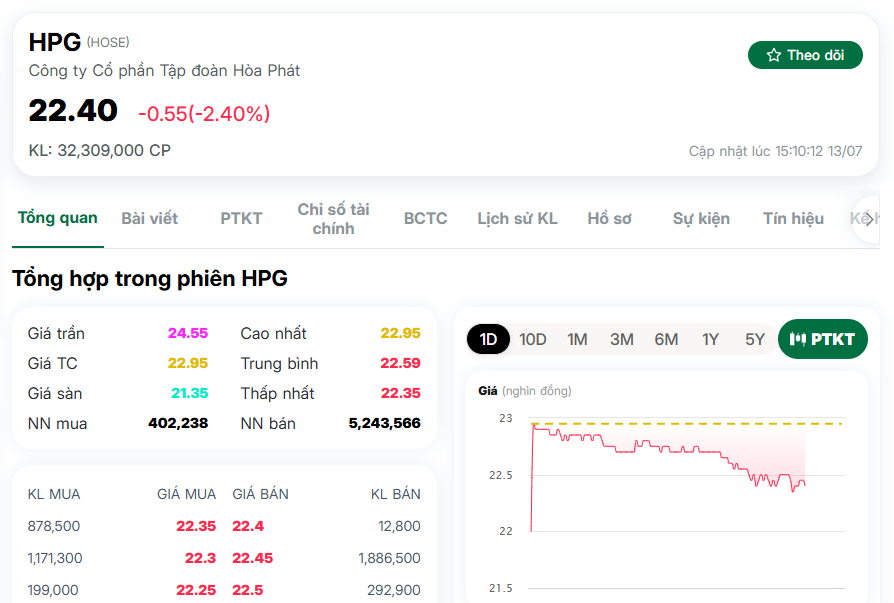Open the Sự kiện tab
Viewport: 894px width, 603px height.
coord(701,218)
